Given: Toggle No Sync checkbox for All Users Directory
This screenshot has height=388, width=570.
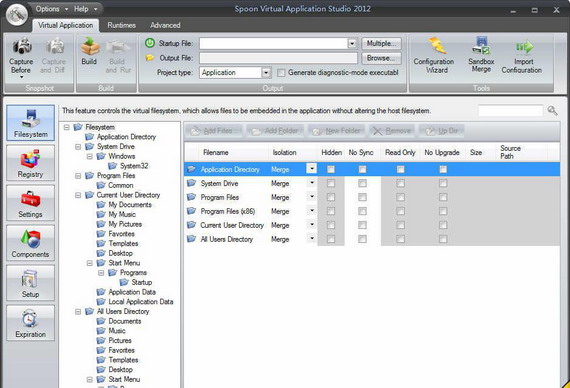Looking at the screenshot, I should coord(362,239).
